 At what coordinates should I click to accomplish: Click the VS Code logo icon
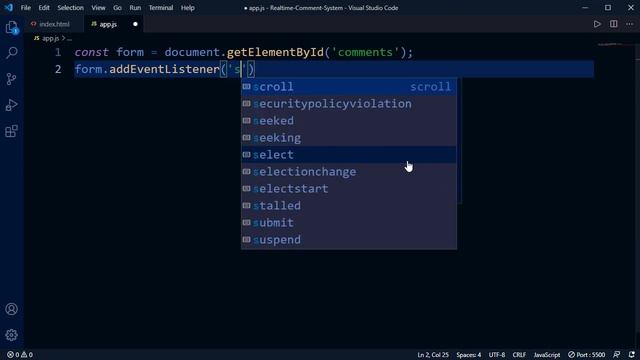(9, 7)
